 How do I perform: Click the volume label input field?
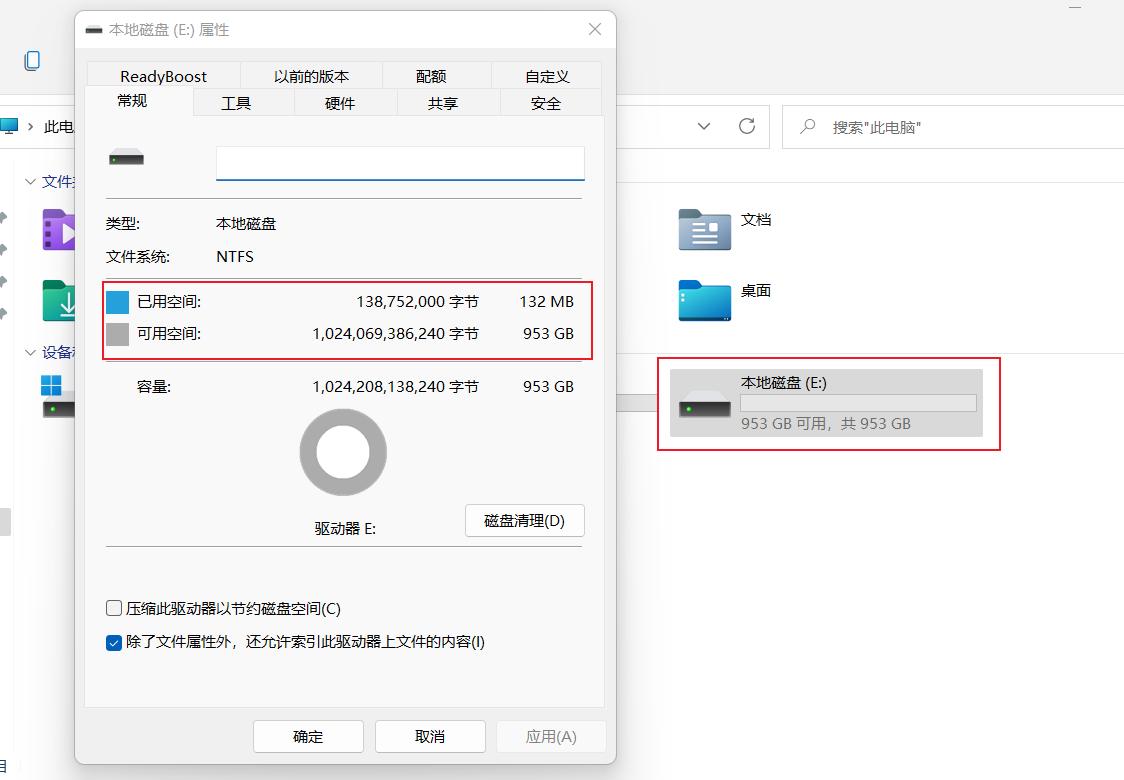pos(399,163)
